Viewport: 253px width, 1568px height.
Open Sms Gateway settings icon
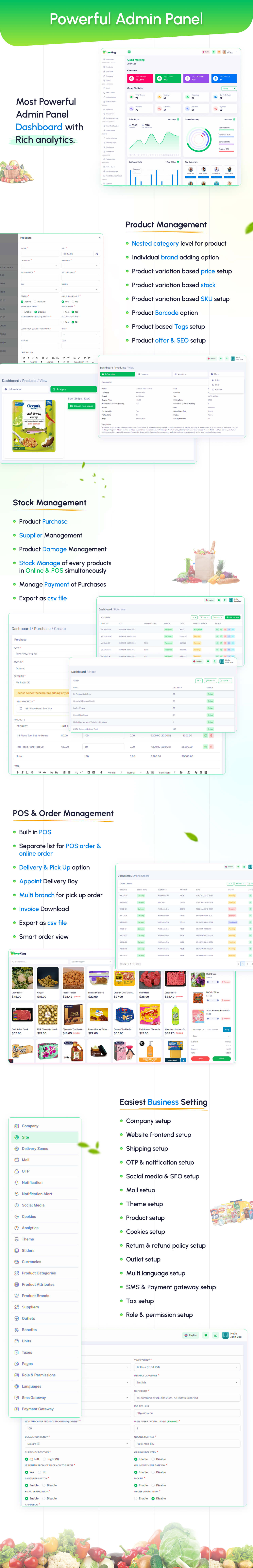[x=16, y=1398]
